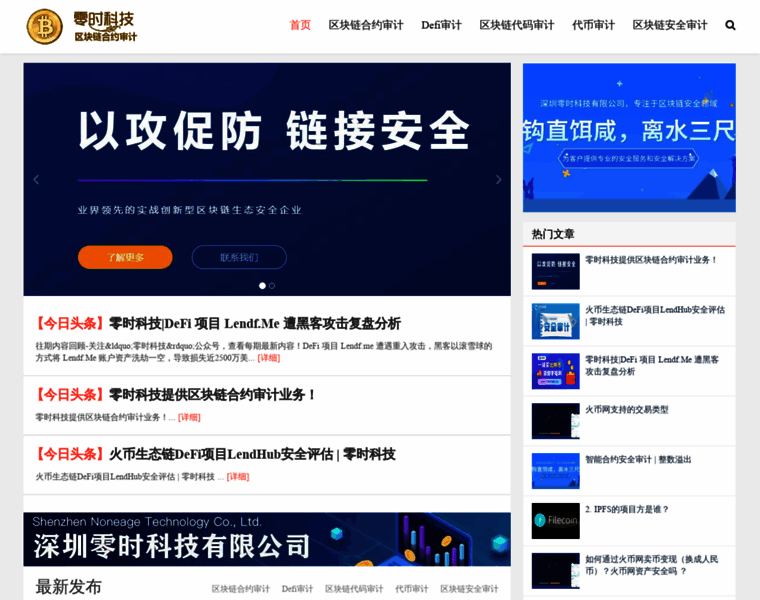Open sidebar article 智能合约安全审计 | 整数溢出
Viewport: 760px width, 600px height.
click(638, 460)
